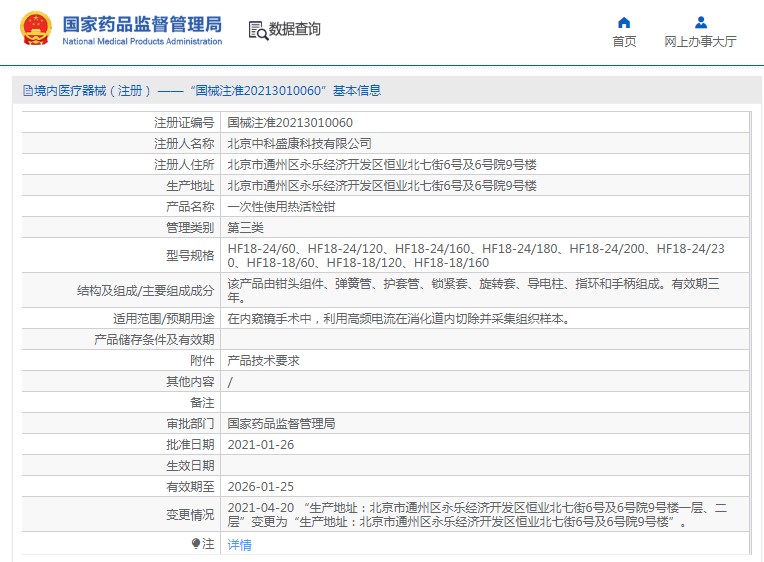Click the 批准日期 row label
The width and height of the screenshot is (764, 562).
[190, 445]
